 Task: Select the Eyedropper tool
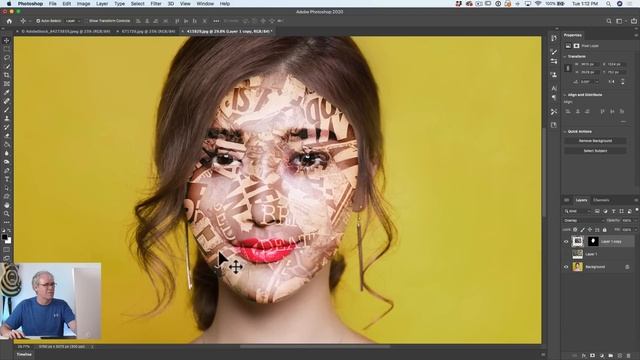click(7, 92)
